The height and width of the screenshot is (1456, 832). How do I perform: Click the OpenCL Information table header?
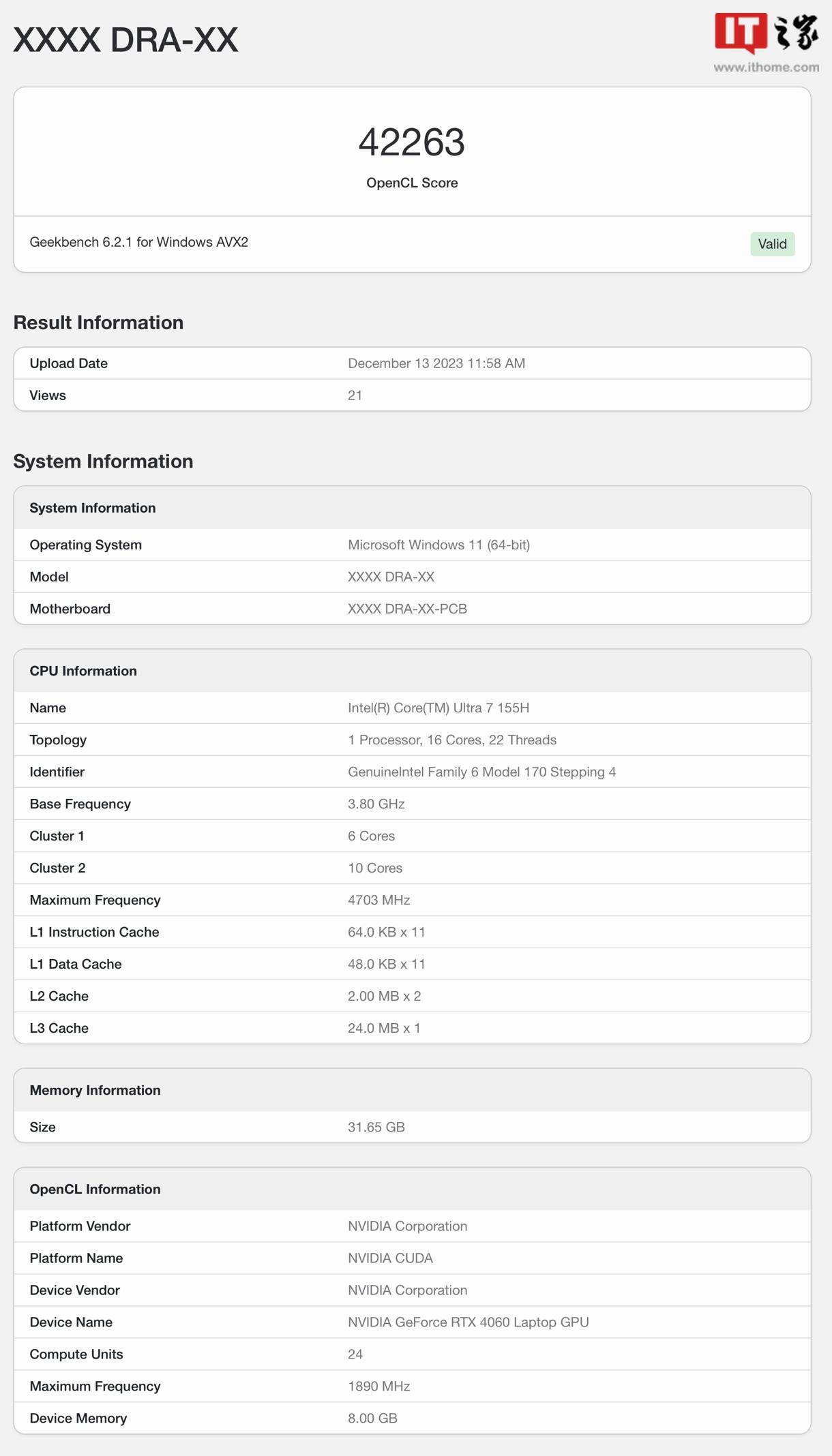point(412,1189)
